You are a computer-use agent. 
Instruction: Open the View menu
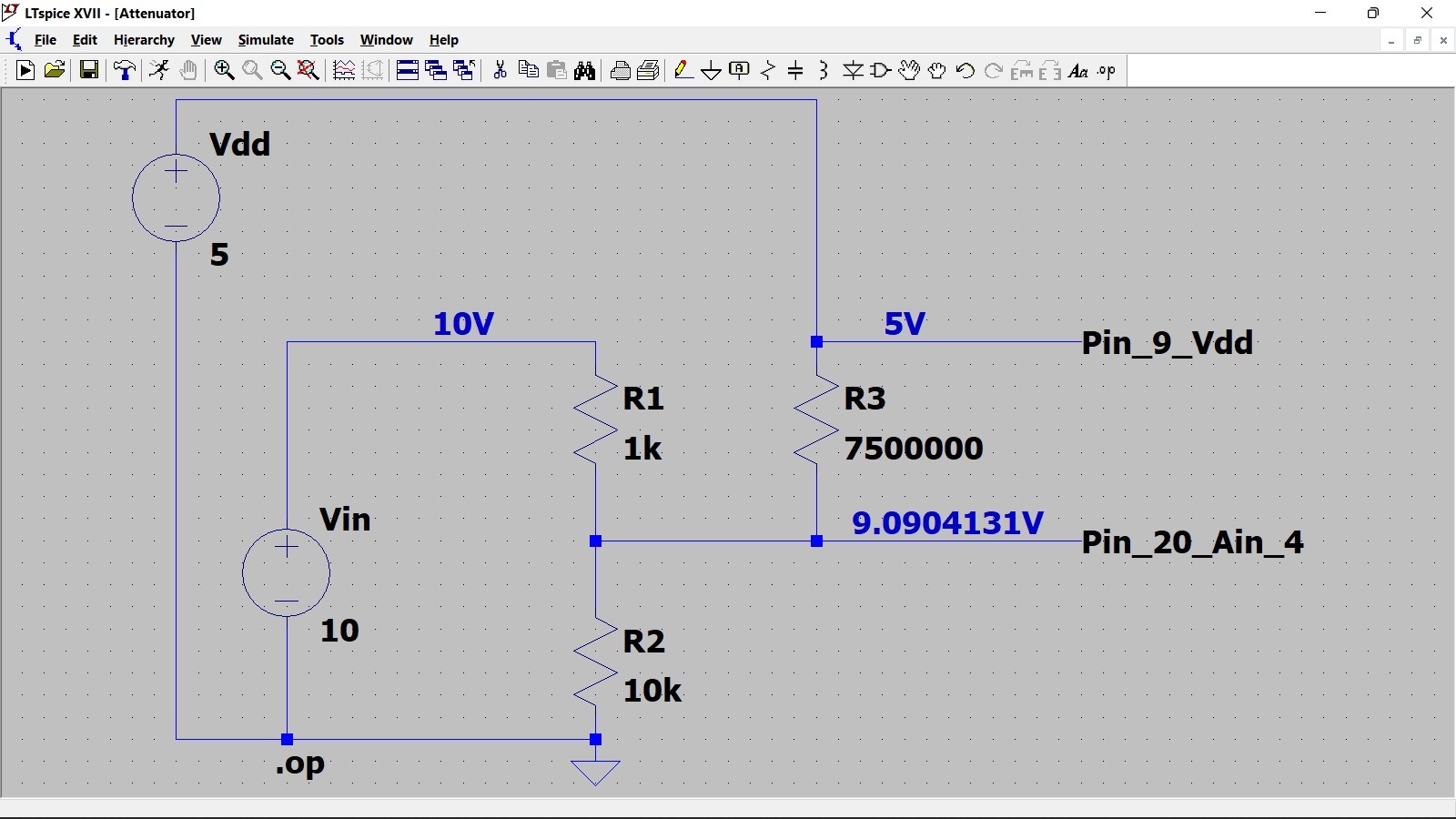(x=207, y=40)
